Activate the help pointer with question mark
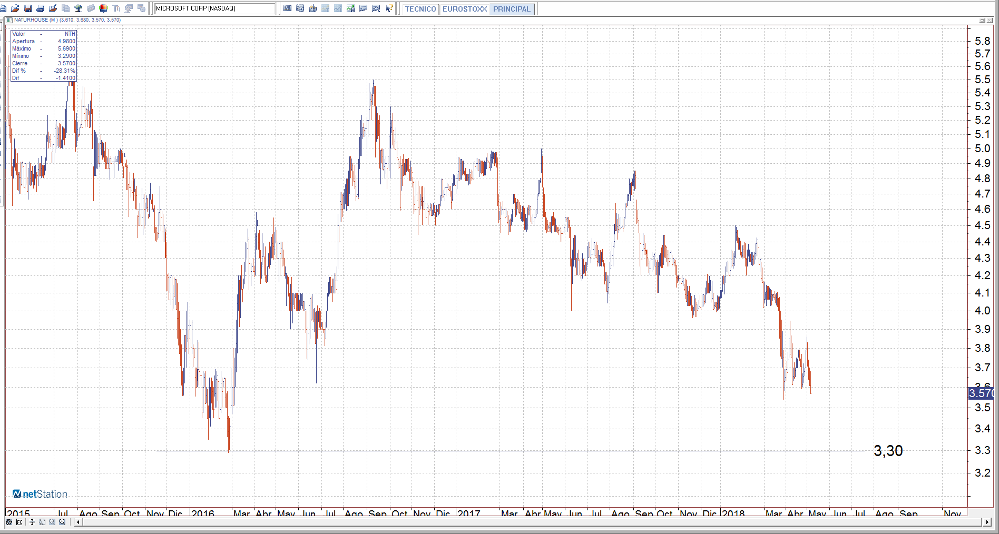Screen dimensions: 999x534 (x=388, y=8)
